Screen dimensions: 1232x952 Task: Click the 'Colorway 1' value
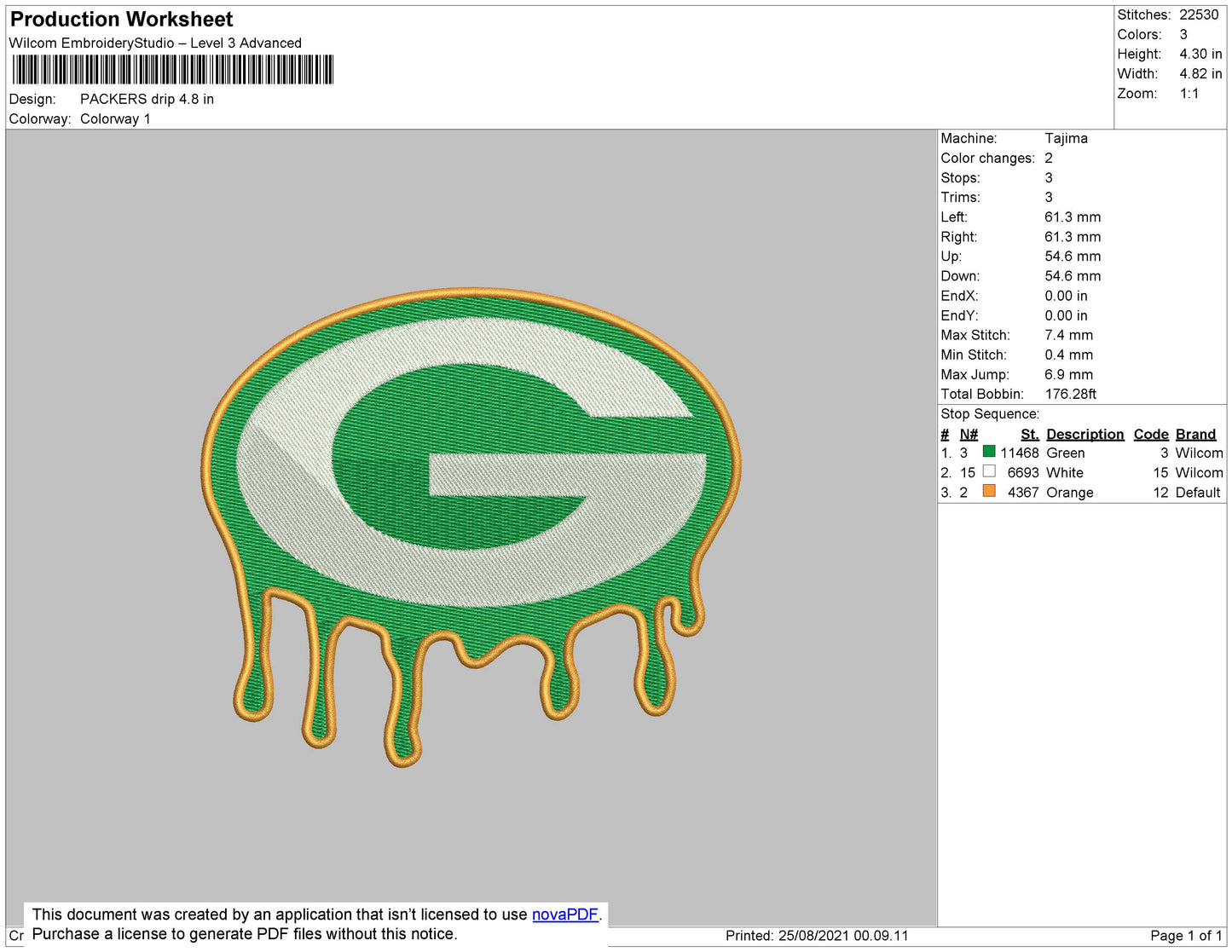tap(115, 119)
